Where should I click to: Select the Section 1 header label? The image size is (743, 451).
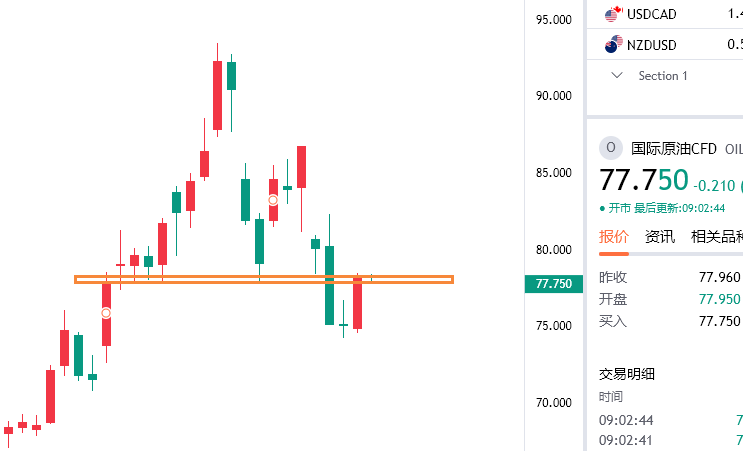[x=662, y=76]
